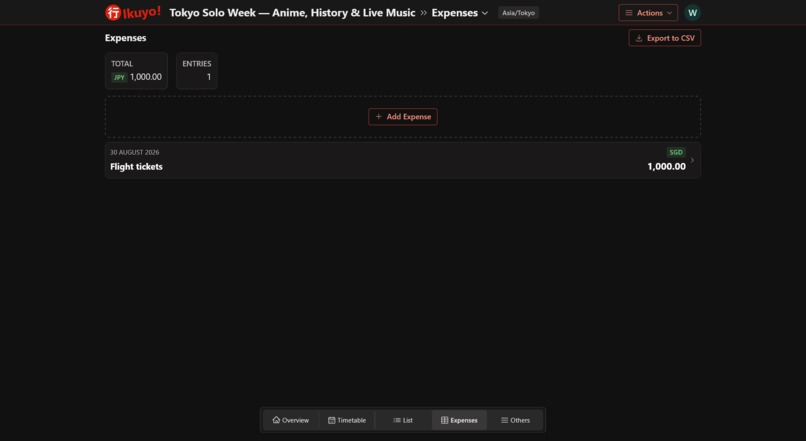Switch to the Timetable tab
Screen dimensions: 806x441
tap(347, 420)
